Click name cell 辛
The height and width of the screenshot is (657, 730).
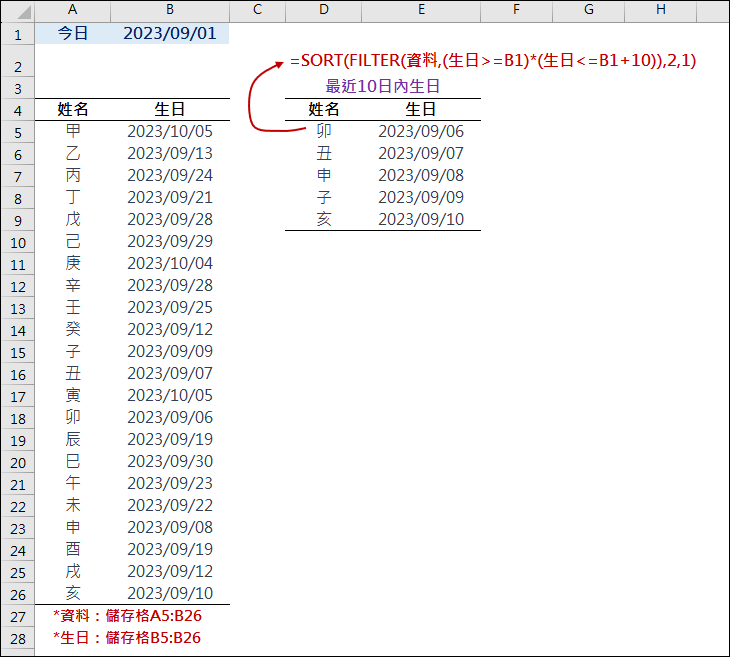click(73, 285)
